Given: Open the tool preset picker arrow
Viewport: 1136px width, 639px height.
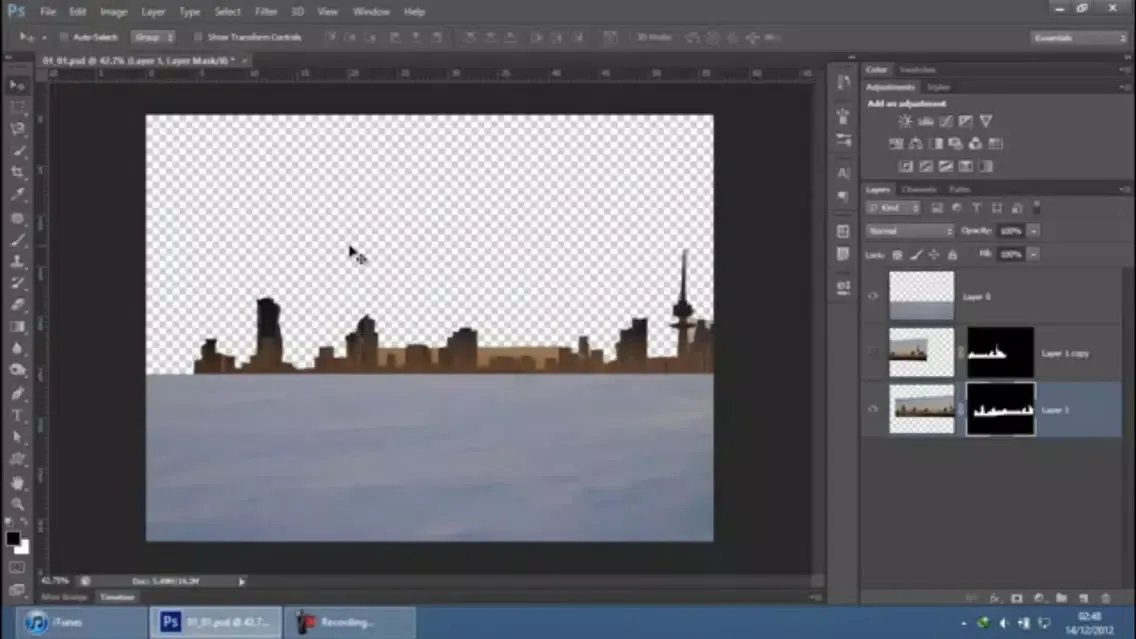Looking at the screenshot, I should click(44, 37).
